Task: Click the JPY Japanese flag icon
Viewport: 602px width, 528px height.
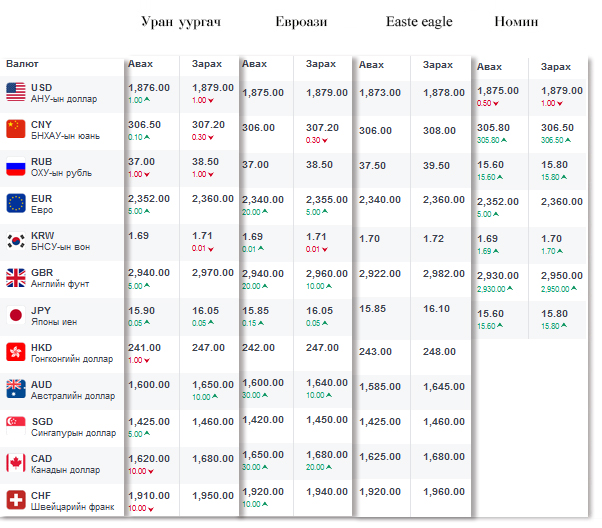Action: coord(15,315)
